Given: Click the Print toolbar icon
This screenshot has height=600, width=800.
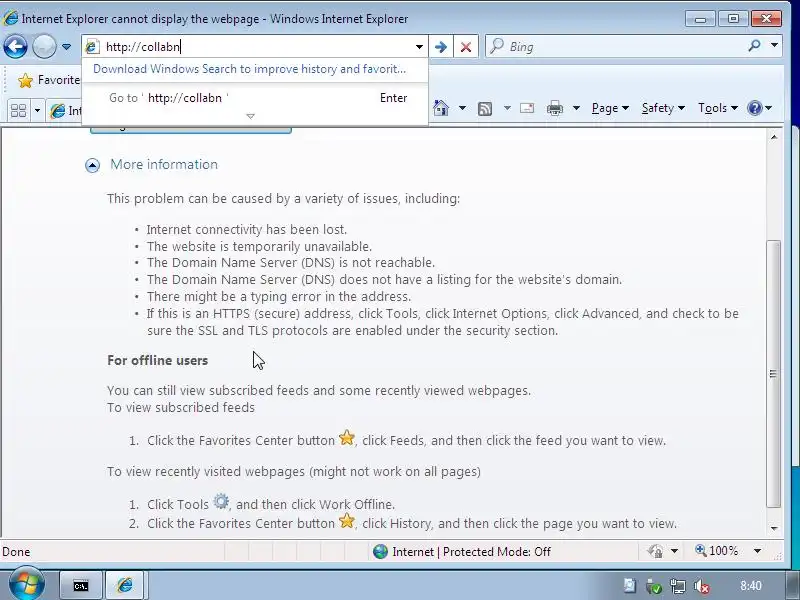Looking at the screenshot, I should click(x=555, y=108).
